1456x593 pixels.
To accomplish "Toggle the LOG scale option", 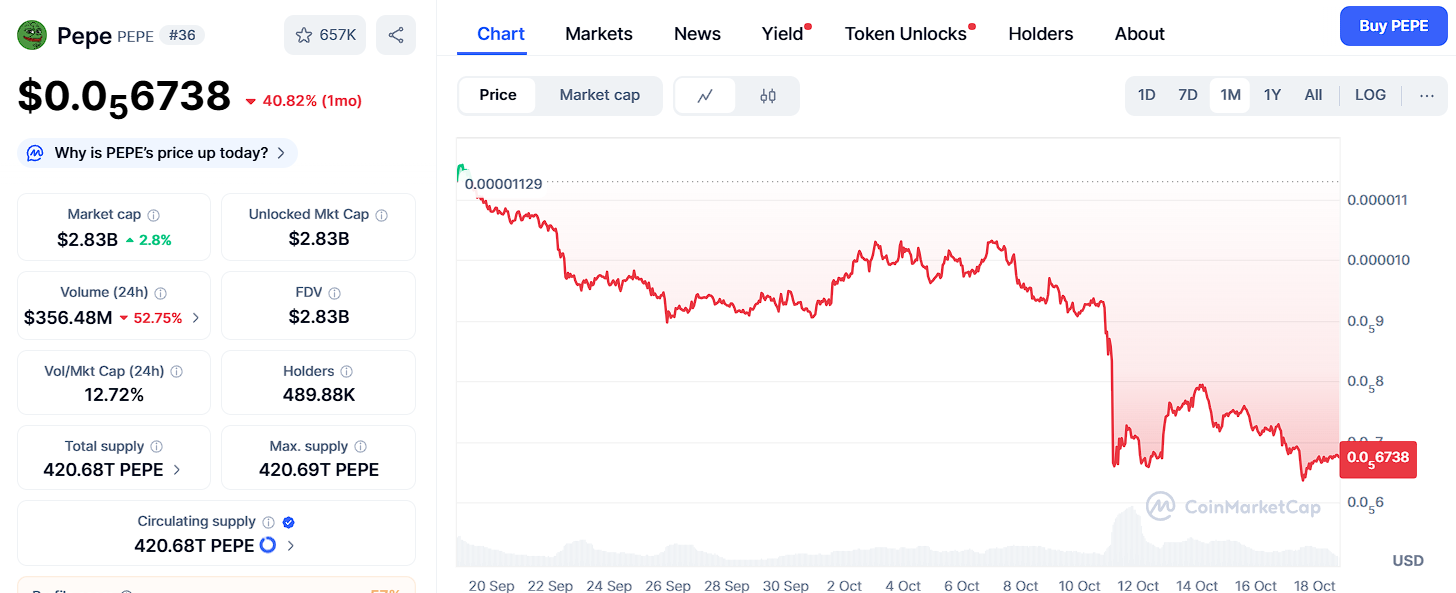I will (x=1370, y=95).
